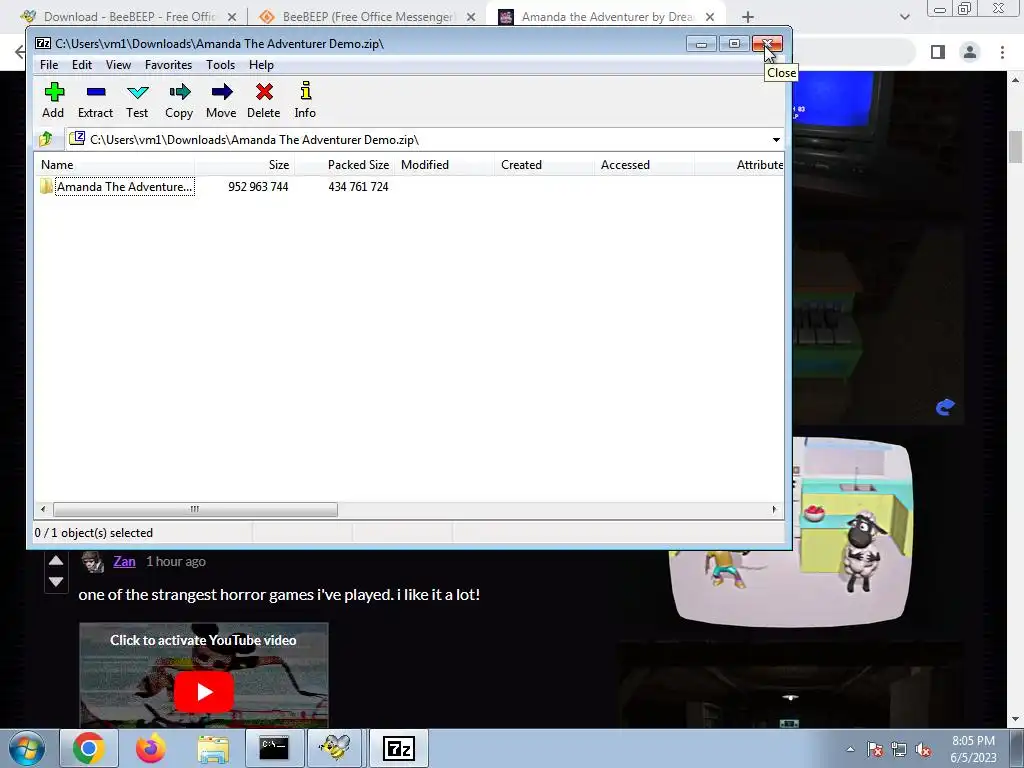1024x768 pixels.
Task: Open Zan's profile link
Action: 124,562
